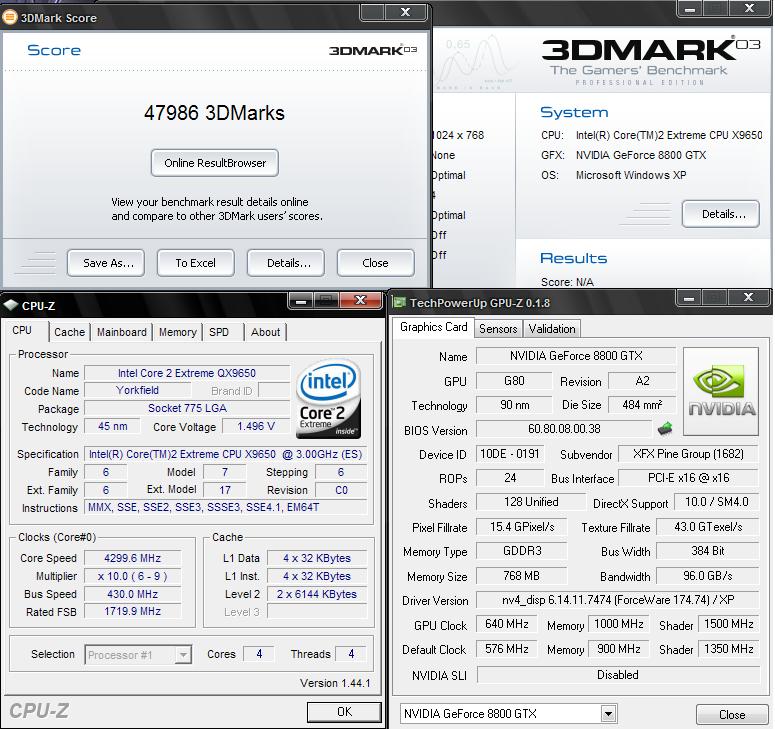Click the Name field 'Intel Core 2 Extreme QX9650'
The height and width of the screenshot is (729, 775).
pyautogui.click(x=187, y=373)
